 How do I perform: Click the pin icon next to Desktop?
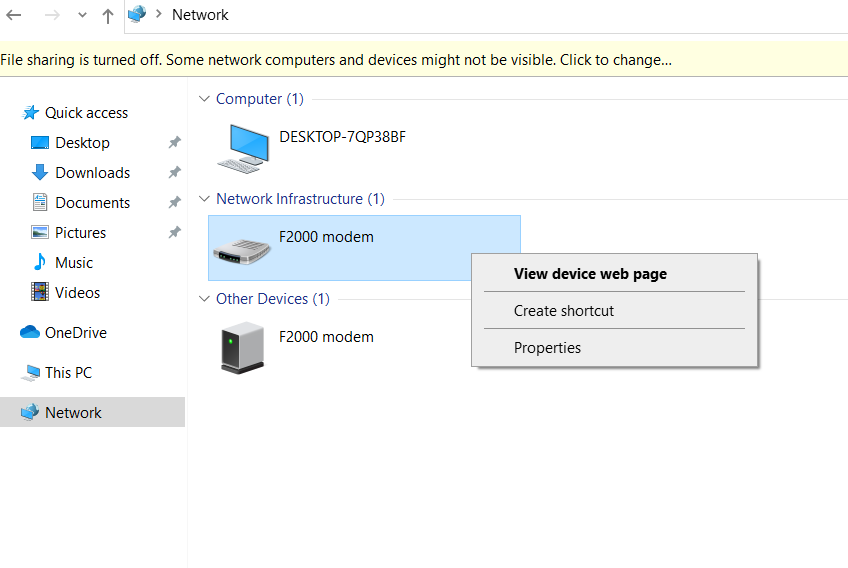click(174, 142)
